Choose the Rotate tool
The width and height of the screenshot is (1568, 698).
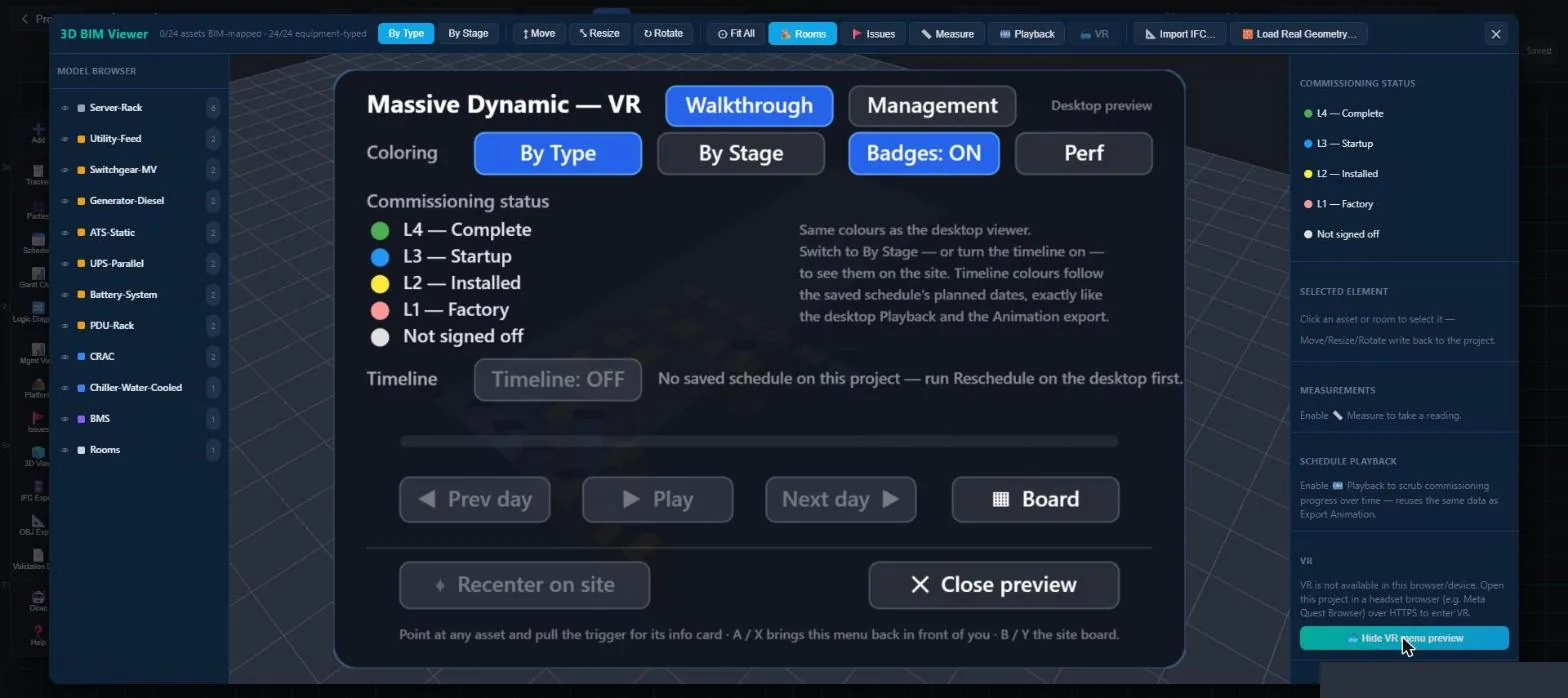click(663, 34)
